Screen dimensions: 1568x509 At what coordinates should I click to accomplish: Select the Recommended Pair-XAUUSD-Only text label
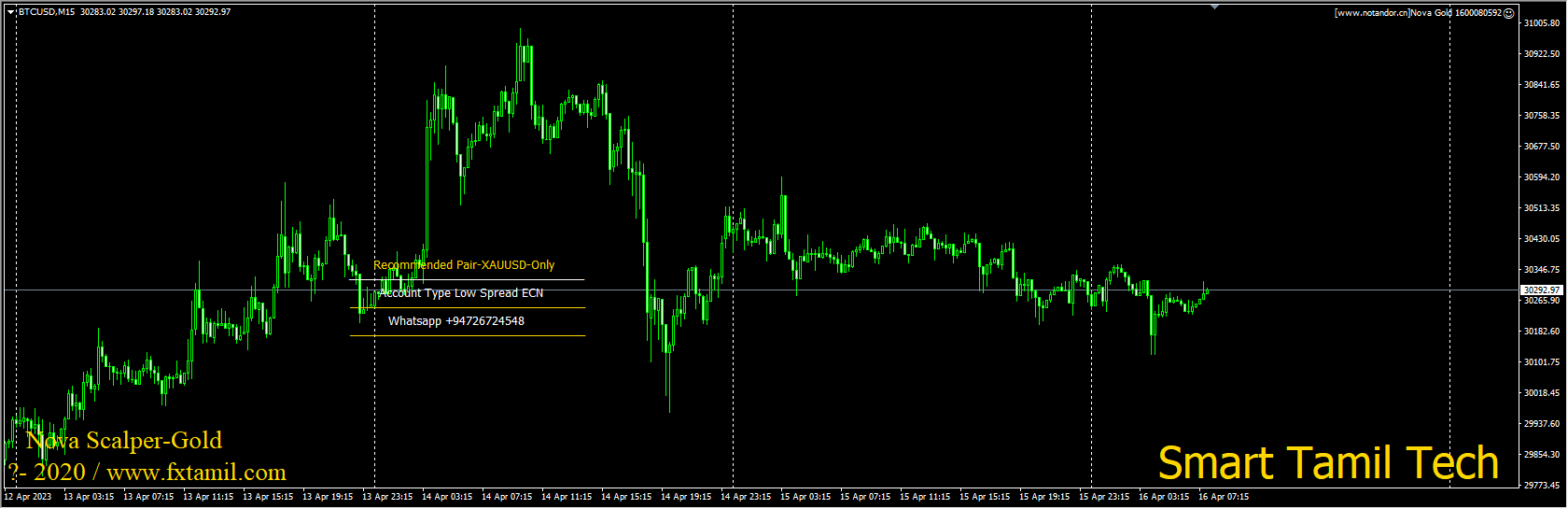464,265
